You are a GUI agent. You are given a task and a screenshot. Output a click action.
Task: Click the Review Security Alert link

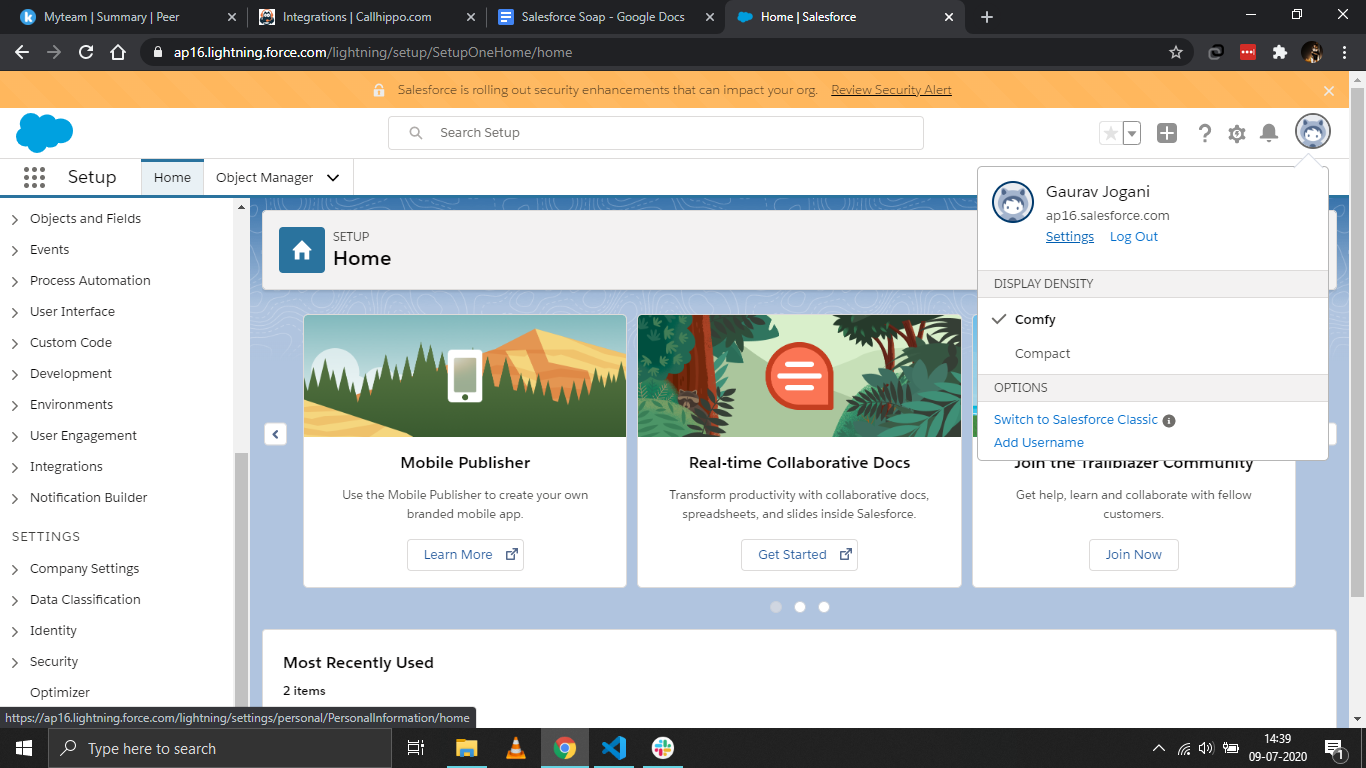pos(891,90)
